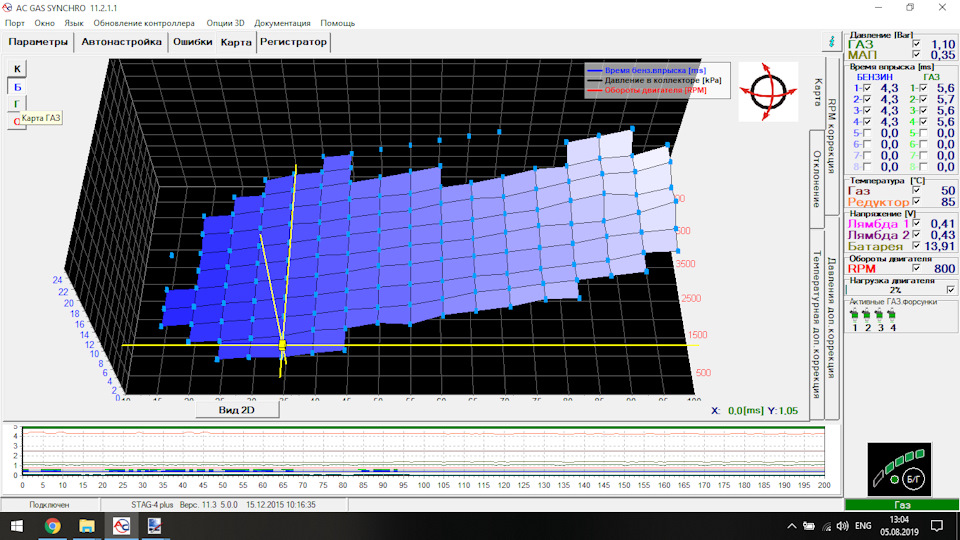Click the AC GAS SYNCHRO taskbar icon
The image size is (960, 540).
[121, 526]
